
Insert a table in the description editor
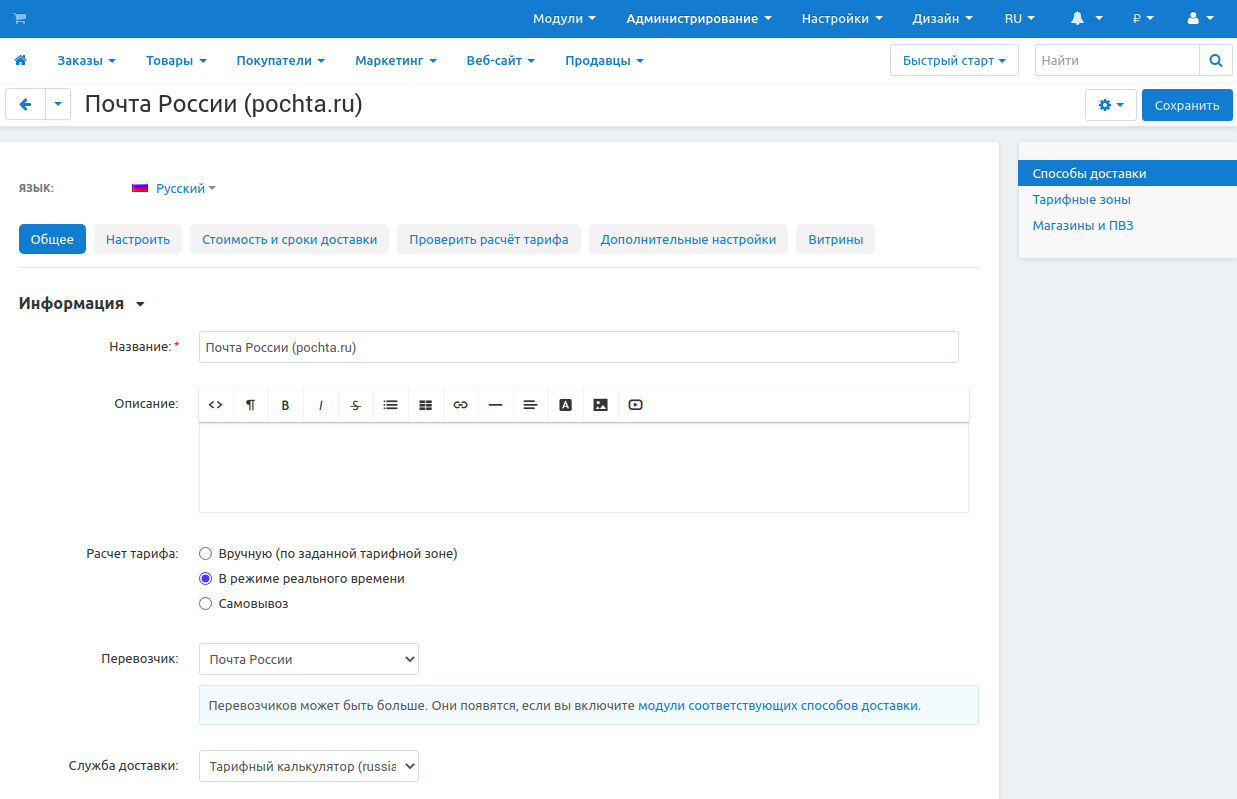point(425,405)
